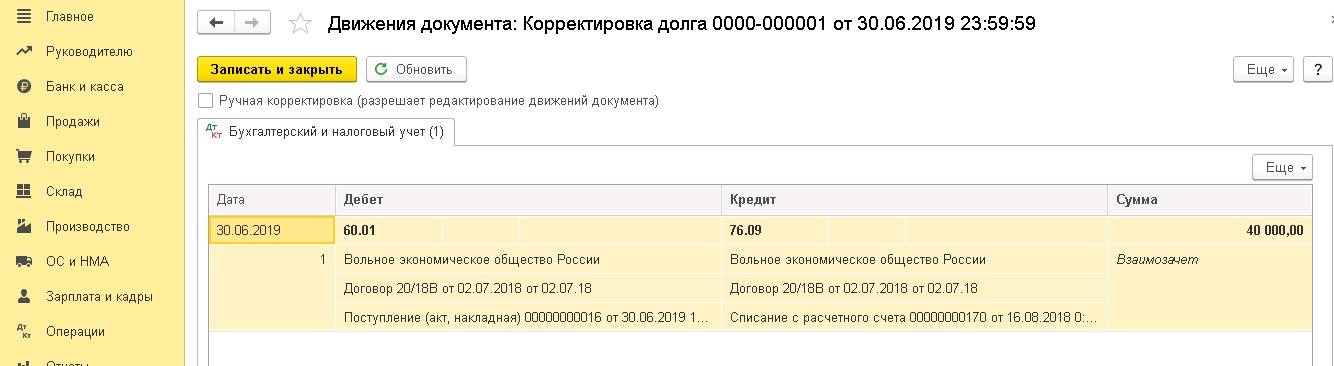
Task: Open the Еще dropdown above the table
Action: (x=1283, y=167)
